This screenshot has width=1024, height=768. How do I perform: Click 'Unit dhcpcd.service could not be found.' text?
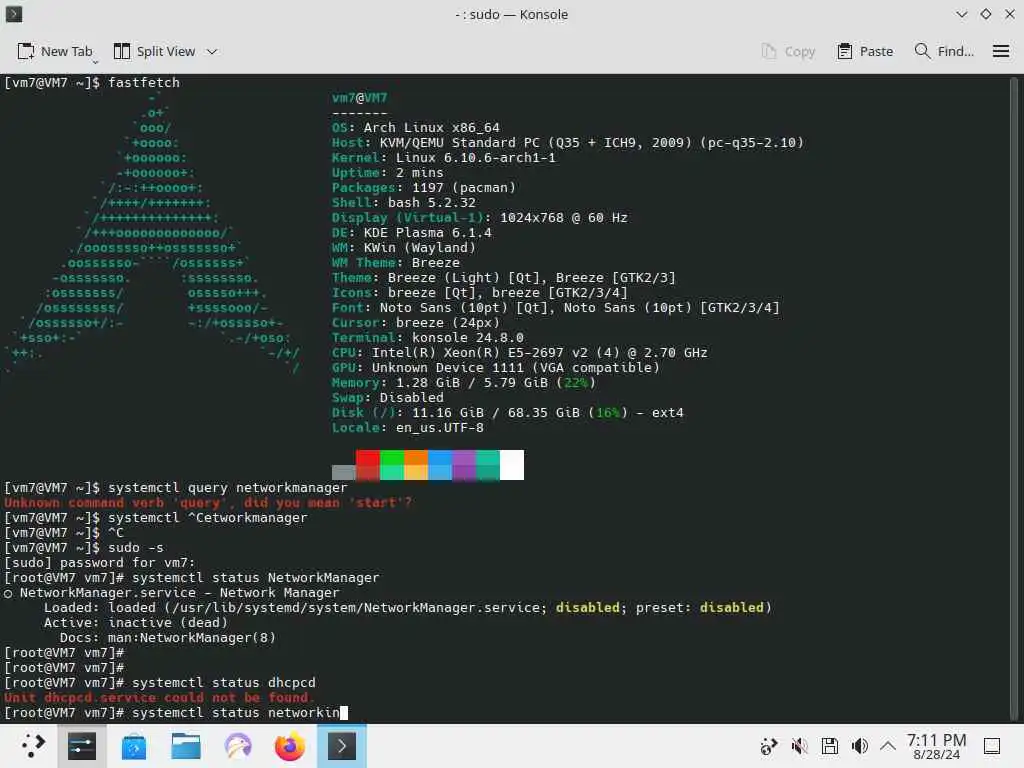(160, 697)
